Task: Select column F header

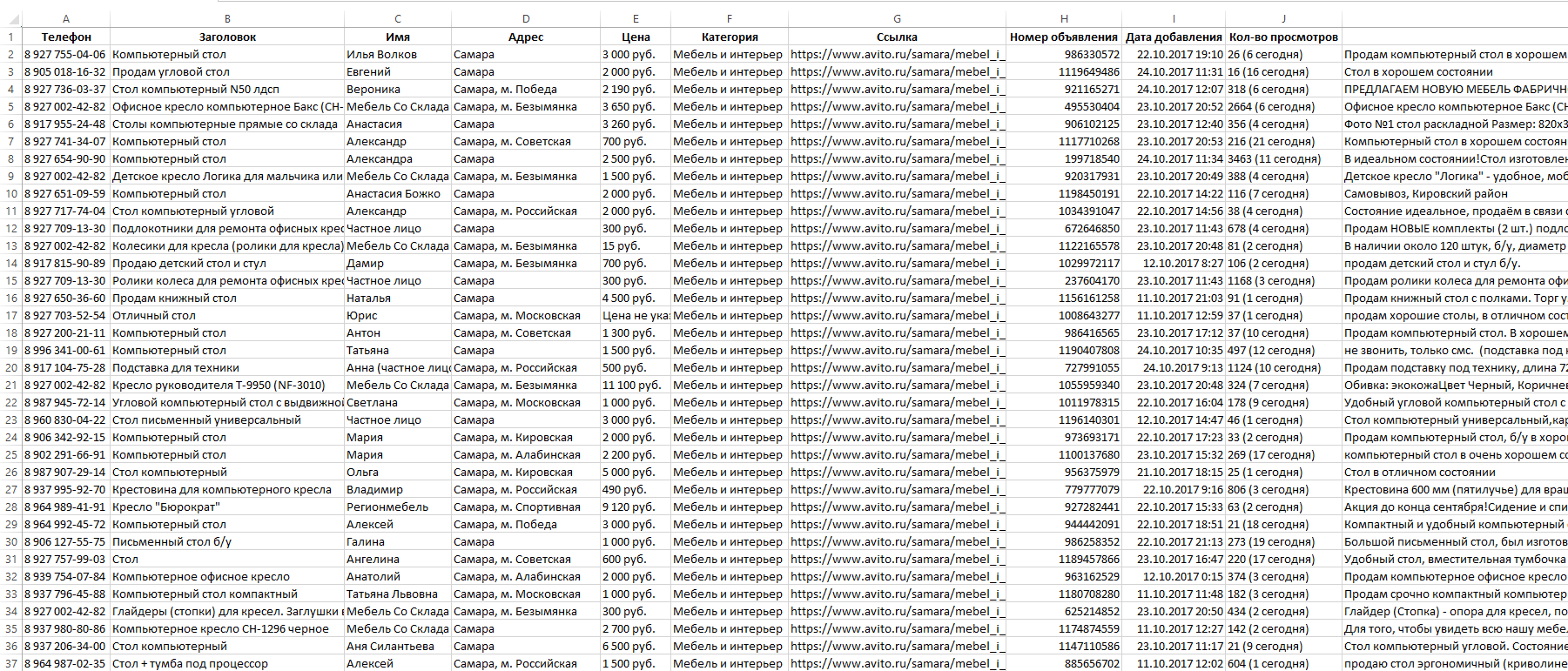Action: [730, 18]
